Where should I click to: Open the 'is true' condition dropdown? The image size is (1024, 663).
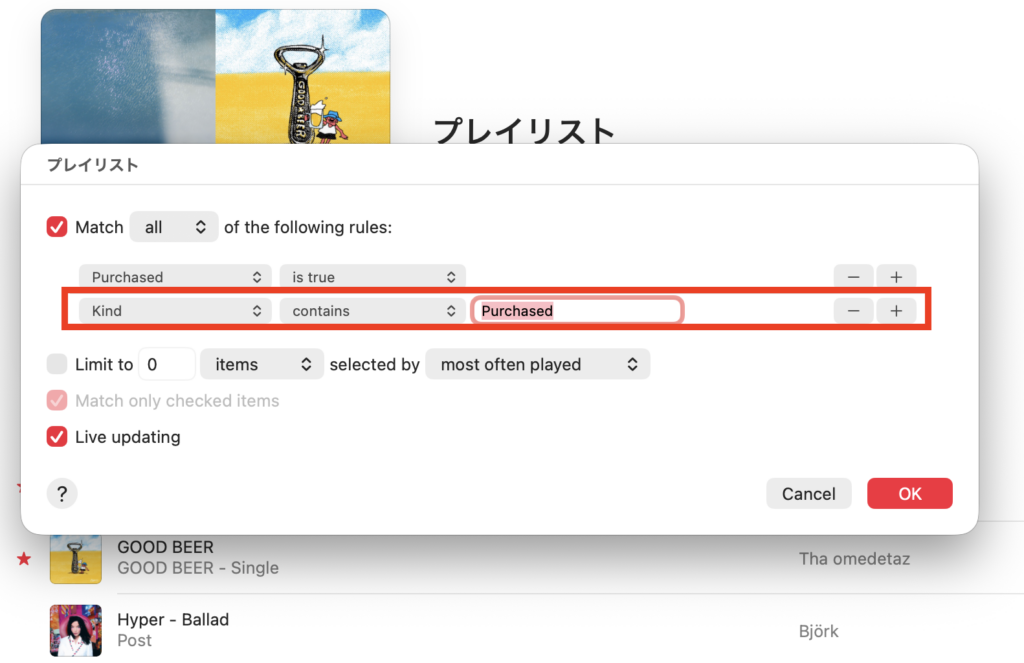tap(372, 277)
